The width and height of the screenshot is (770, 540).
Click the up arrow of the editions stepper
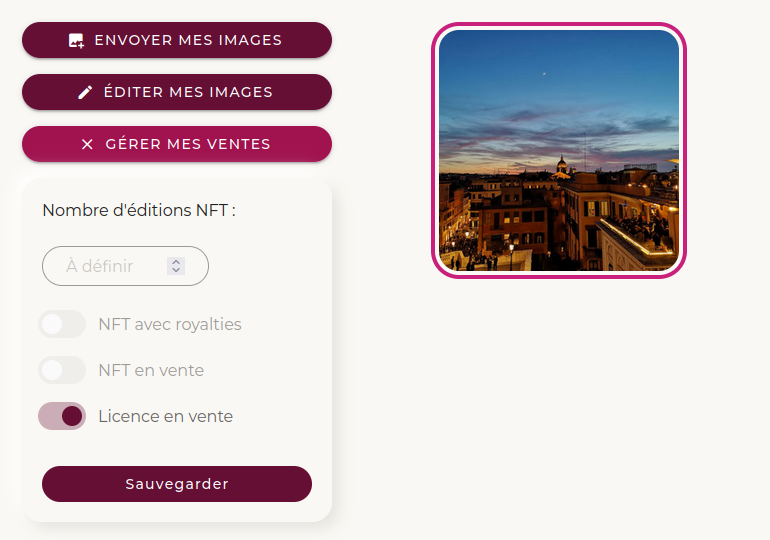[176, 262]
